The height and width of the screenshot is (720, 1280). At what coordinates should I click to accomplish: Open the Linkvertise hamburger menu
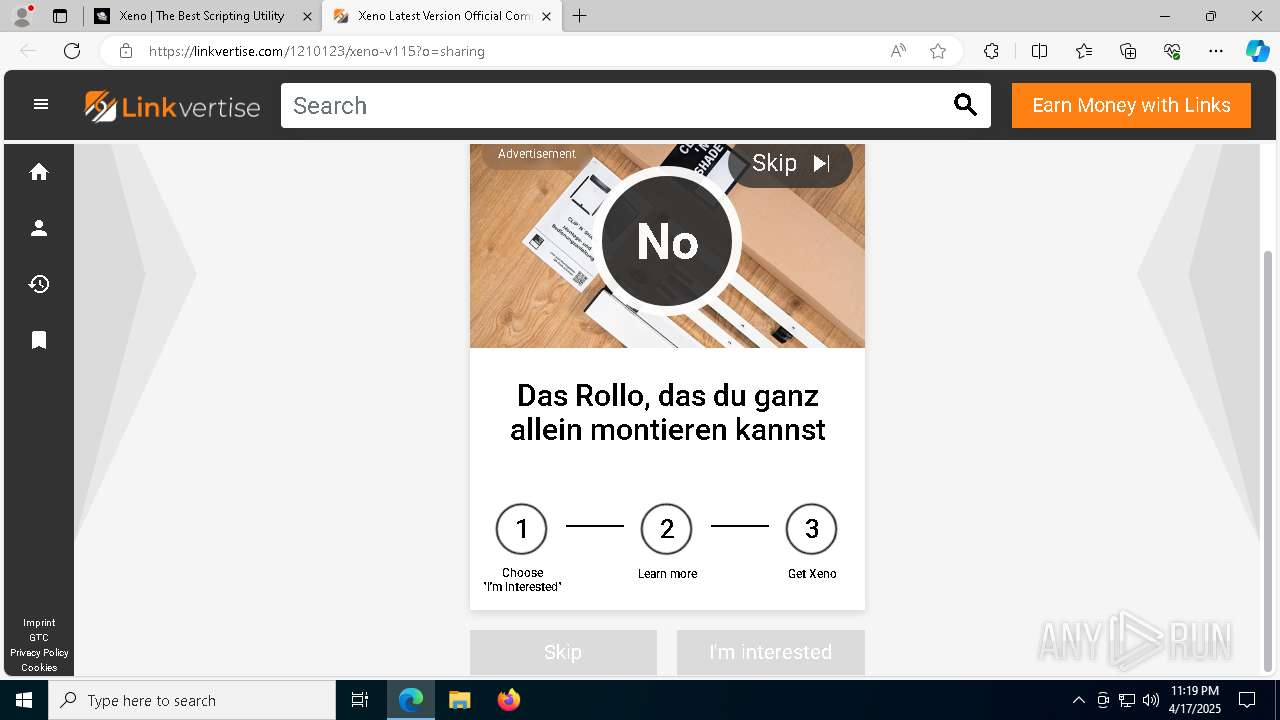coord(41,104)
